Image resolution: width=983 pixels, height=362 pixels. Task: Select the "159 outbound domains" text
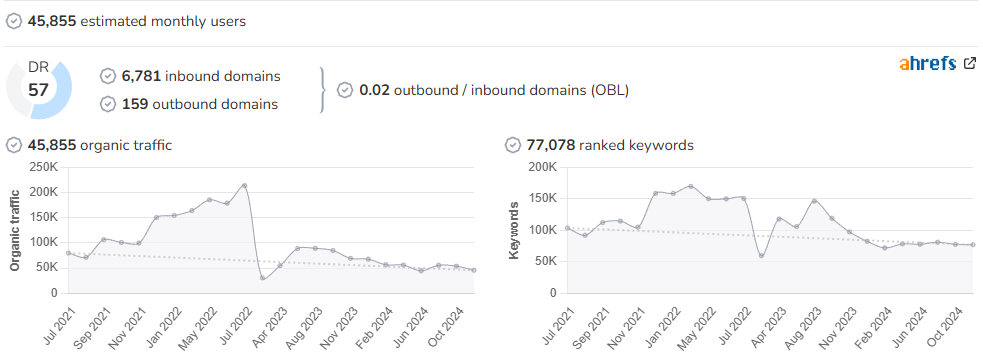pyautogui.click(x=200, y=104)
